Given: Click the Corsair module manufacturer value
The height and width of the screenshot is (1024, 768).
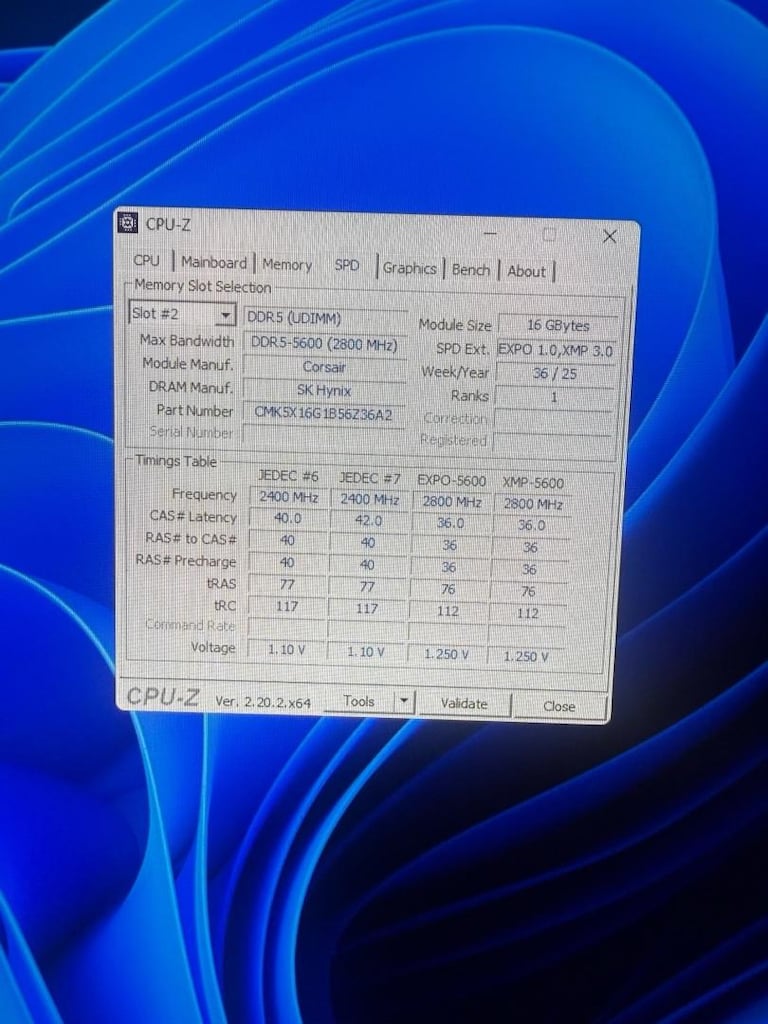Looking at the screenshot, I should pyautogui.click(x=324, y=367).
